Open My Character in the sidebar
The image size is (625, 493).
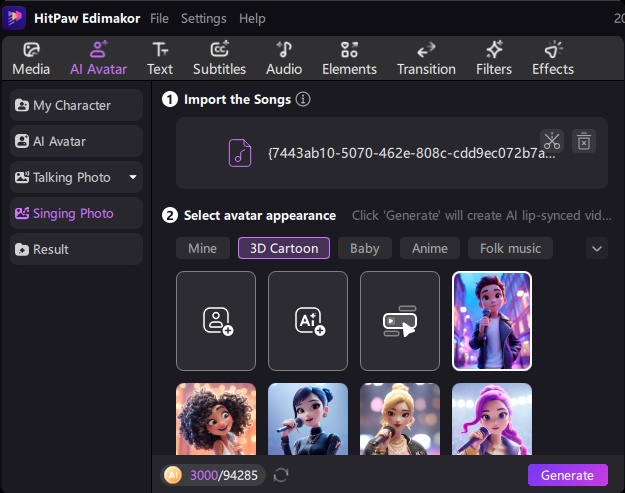tap(76, 105)
